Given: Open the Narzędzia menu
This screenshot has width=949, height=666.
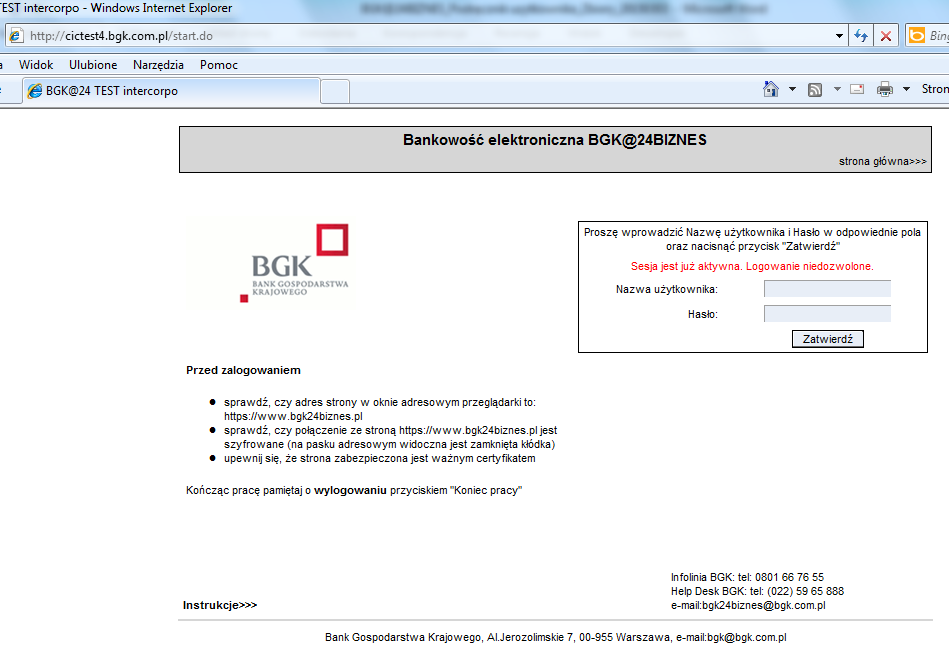Looking at the screenshot, I should click(x=158, y=65).
